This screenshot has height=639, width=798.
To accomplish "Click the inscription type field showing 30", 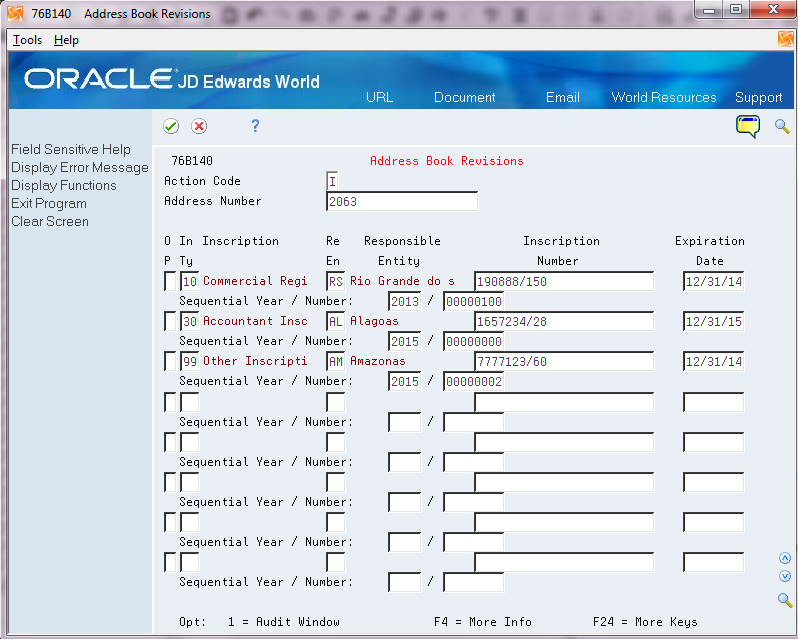I will point(189,322).
